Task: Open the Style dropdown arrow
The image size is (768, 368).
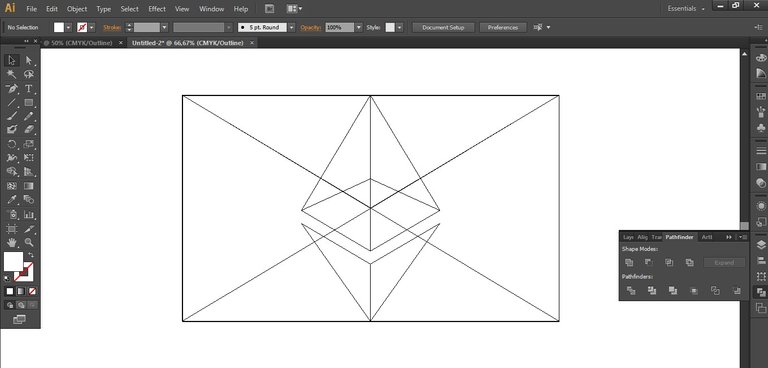Action: pos(399,27)
